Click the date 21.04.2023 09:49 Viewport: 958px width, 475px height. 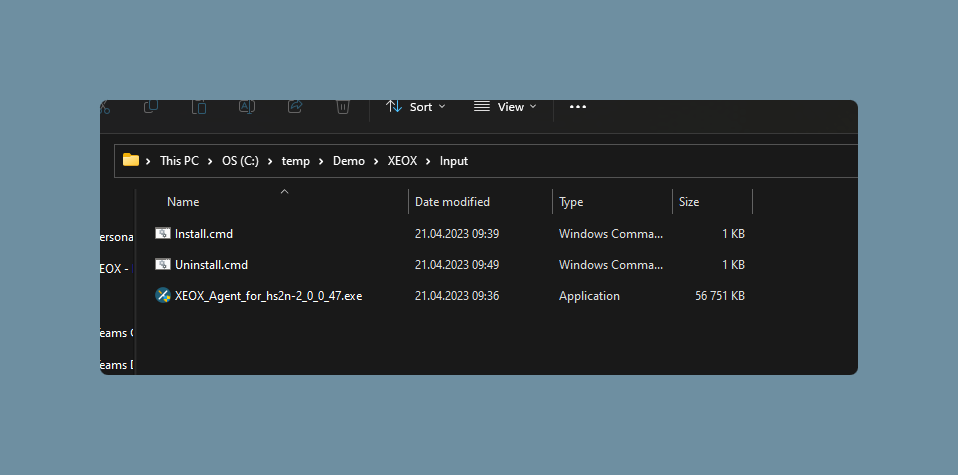pyautogui.click(x=457, y=265)
